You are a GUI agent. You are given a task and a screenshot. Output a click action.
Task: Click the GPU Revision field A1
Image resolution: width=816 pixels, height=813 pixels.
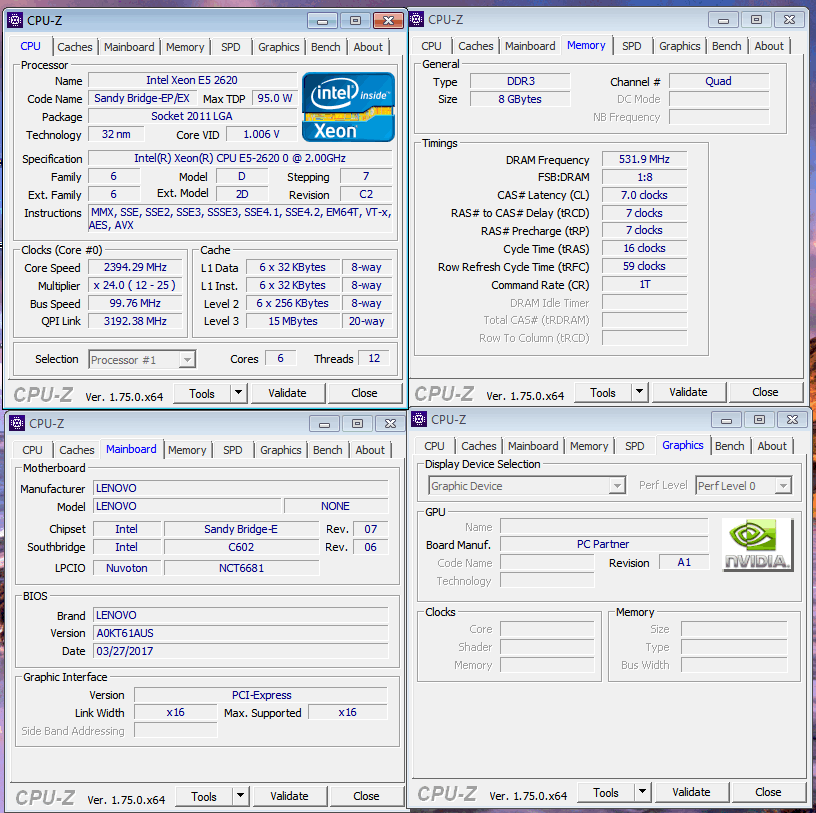point(684,562)
